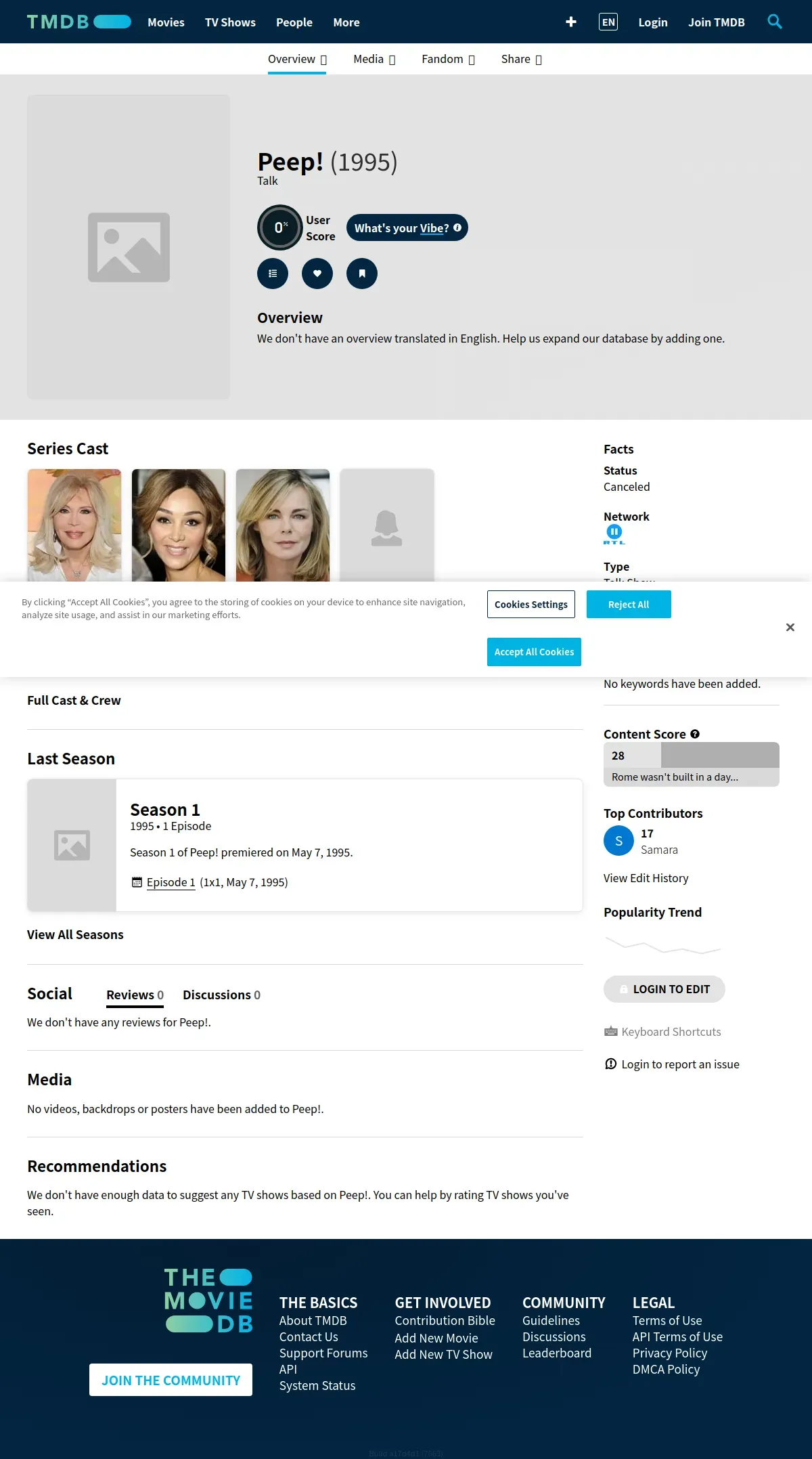Image resolution: width=812 pixels, height=1459 pixels.
Task: Open the info icon on Vibe button
Action: (x=457, y=227)
